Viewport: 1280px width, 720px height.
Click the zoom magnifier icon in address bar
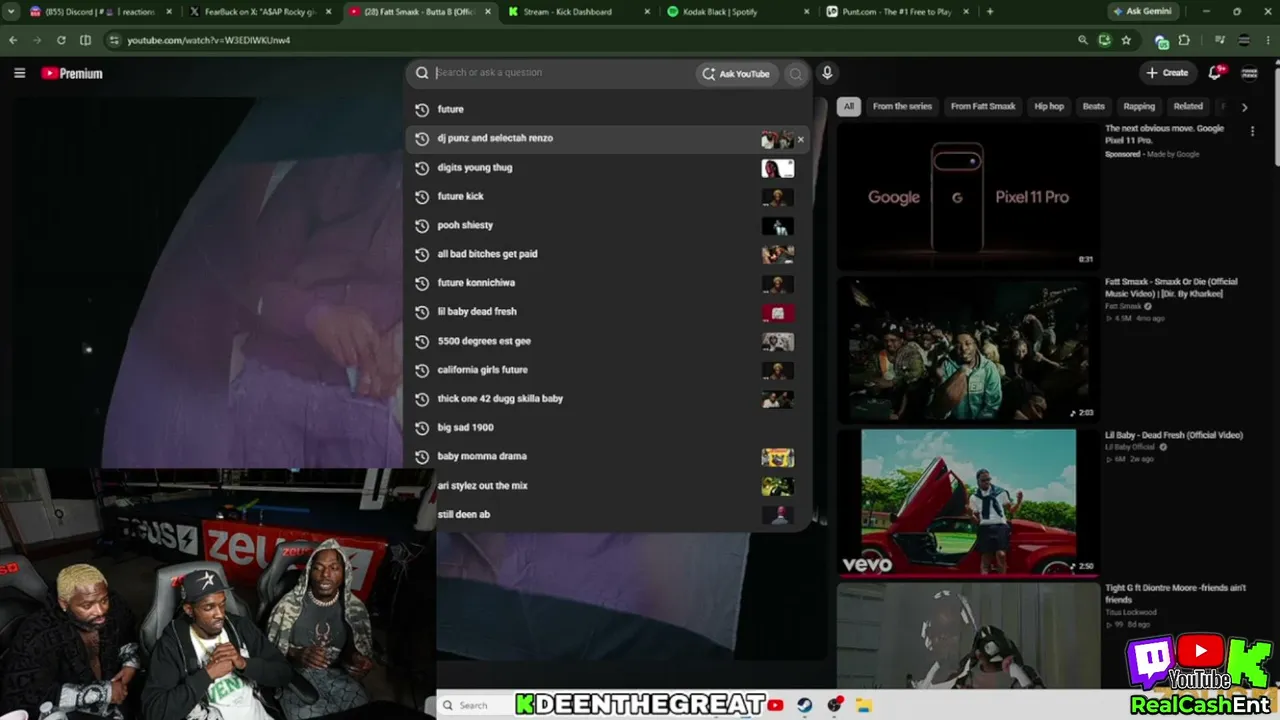1083,40
